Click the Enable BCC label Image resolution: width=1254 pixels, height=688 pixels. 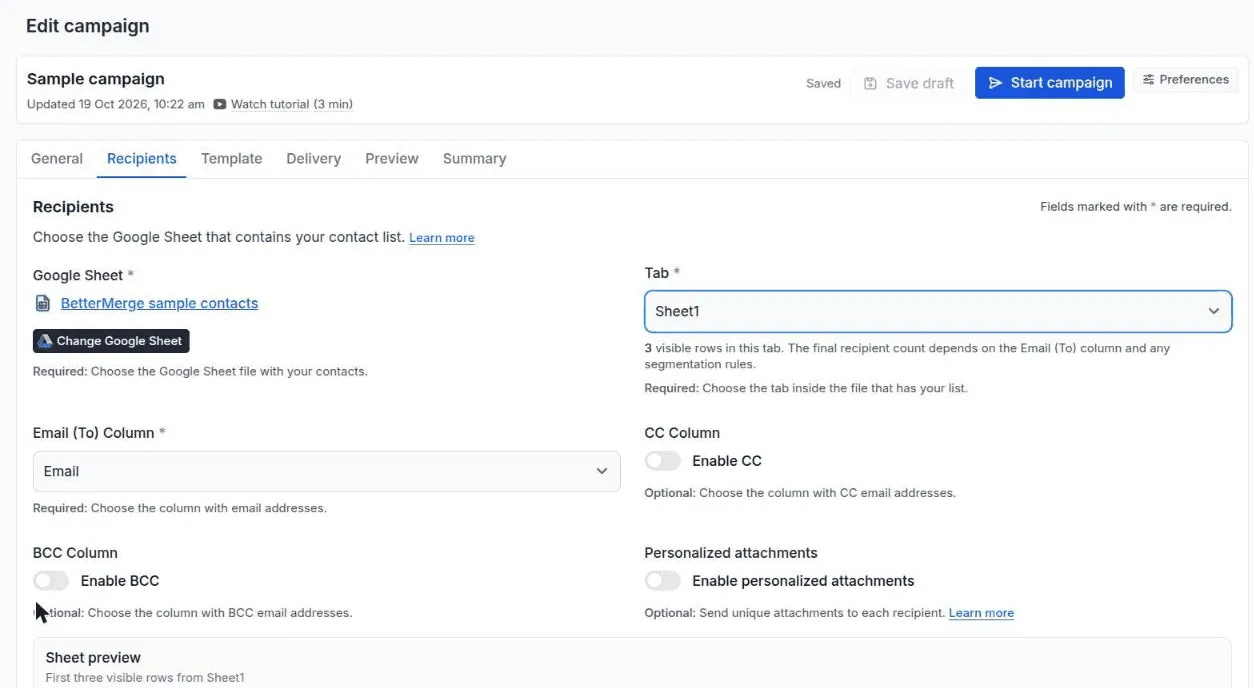pos(120,581)
